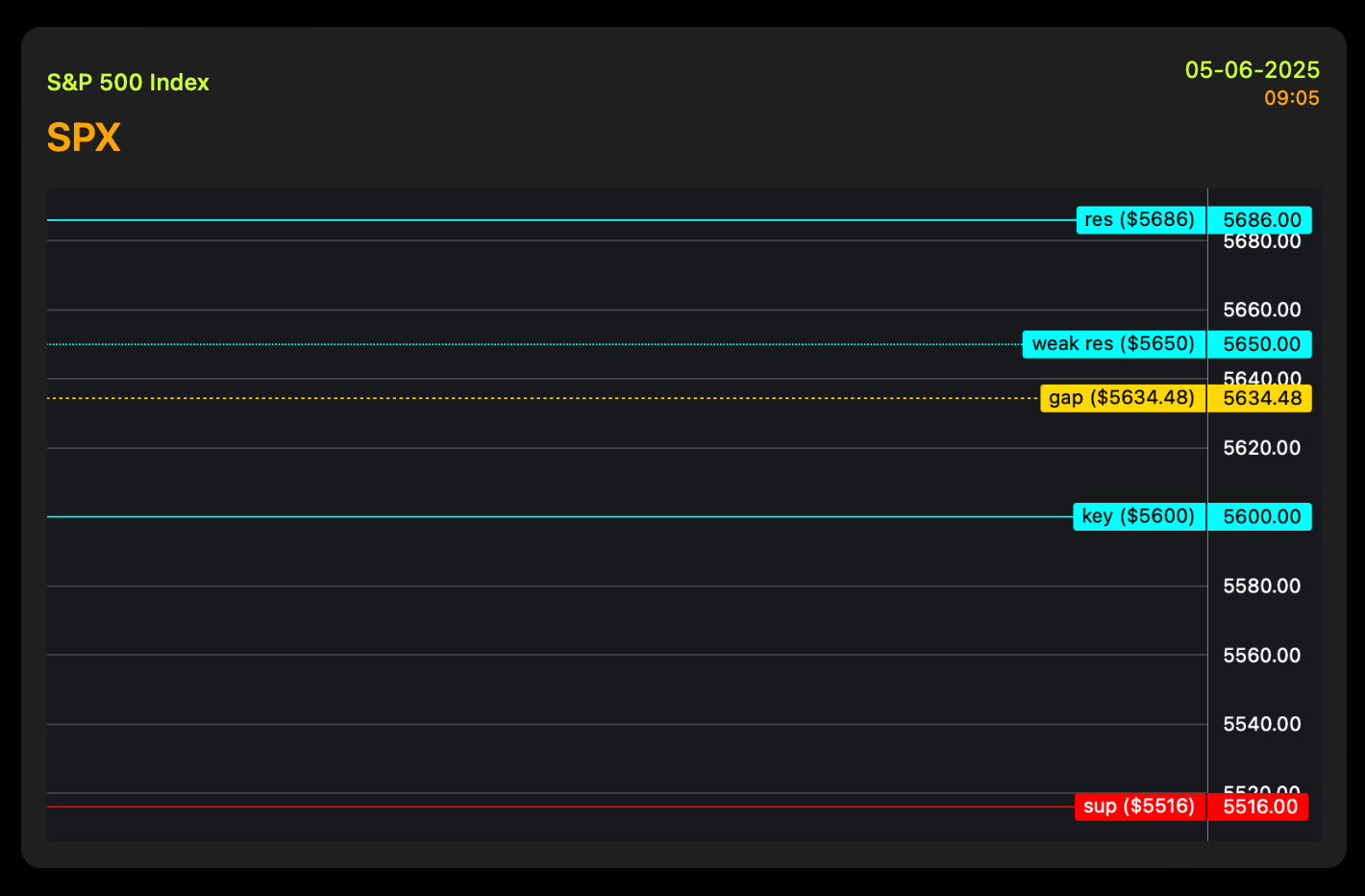
Task: Click the 5680.00 axis value
Action: (x=1261, y=242)
